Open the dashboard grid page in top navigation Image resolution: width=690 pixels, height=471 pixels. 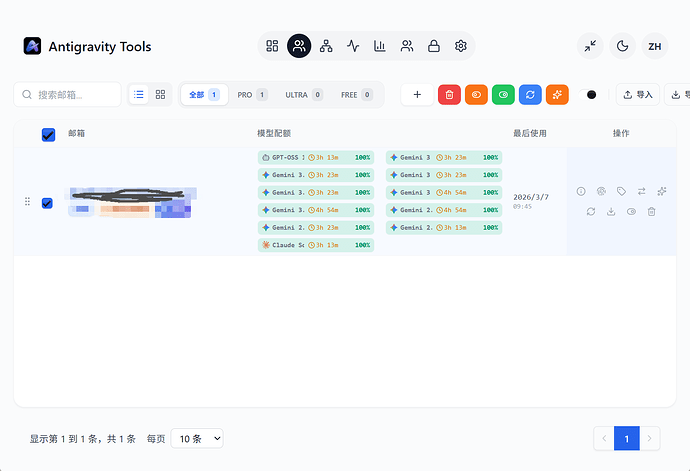pyautogui.click(x=272, y=46)
